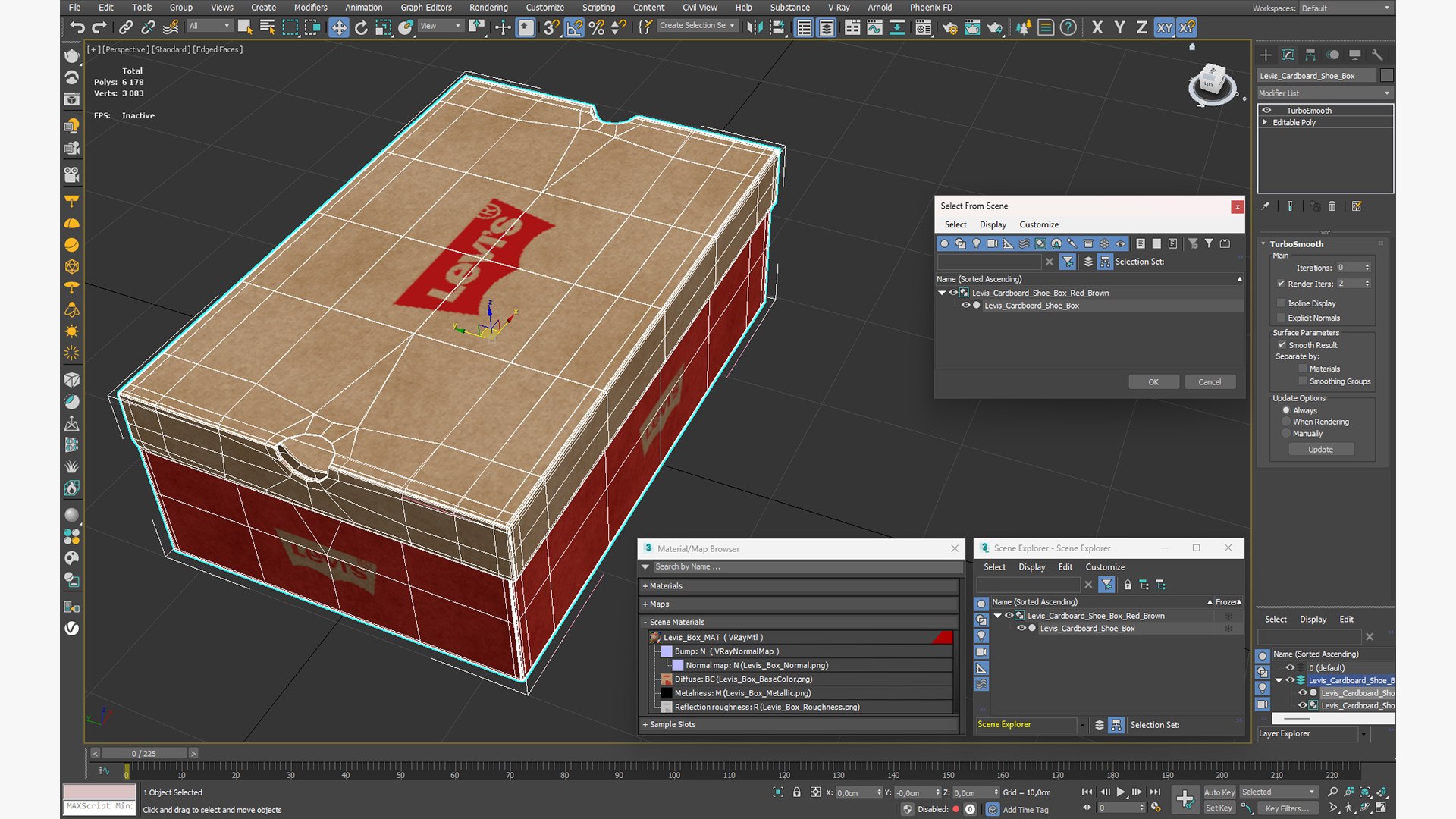
Task: Open the Modifiers menu
Action: coord(311,8)
